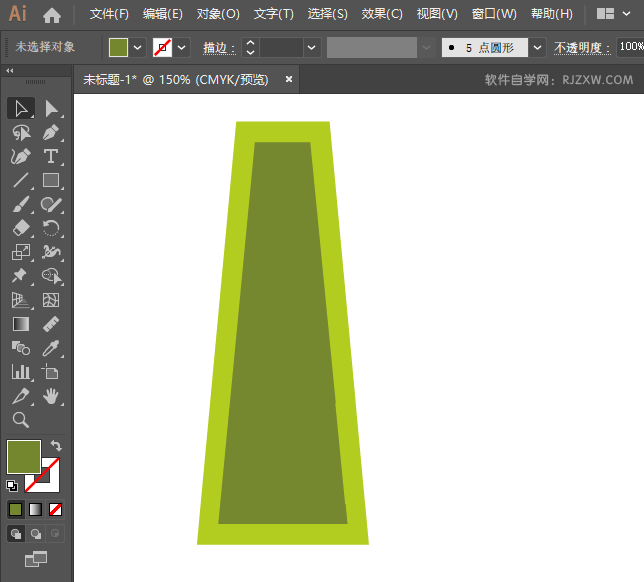Image resolution: width=644 pixels, height=582 pixels.
Task: Click the large green fill swatch in toolbox
Action: tap(23, 457)
